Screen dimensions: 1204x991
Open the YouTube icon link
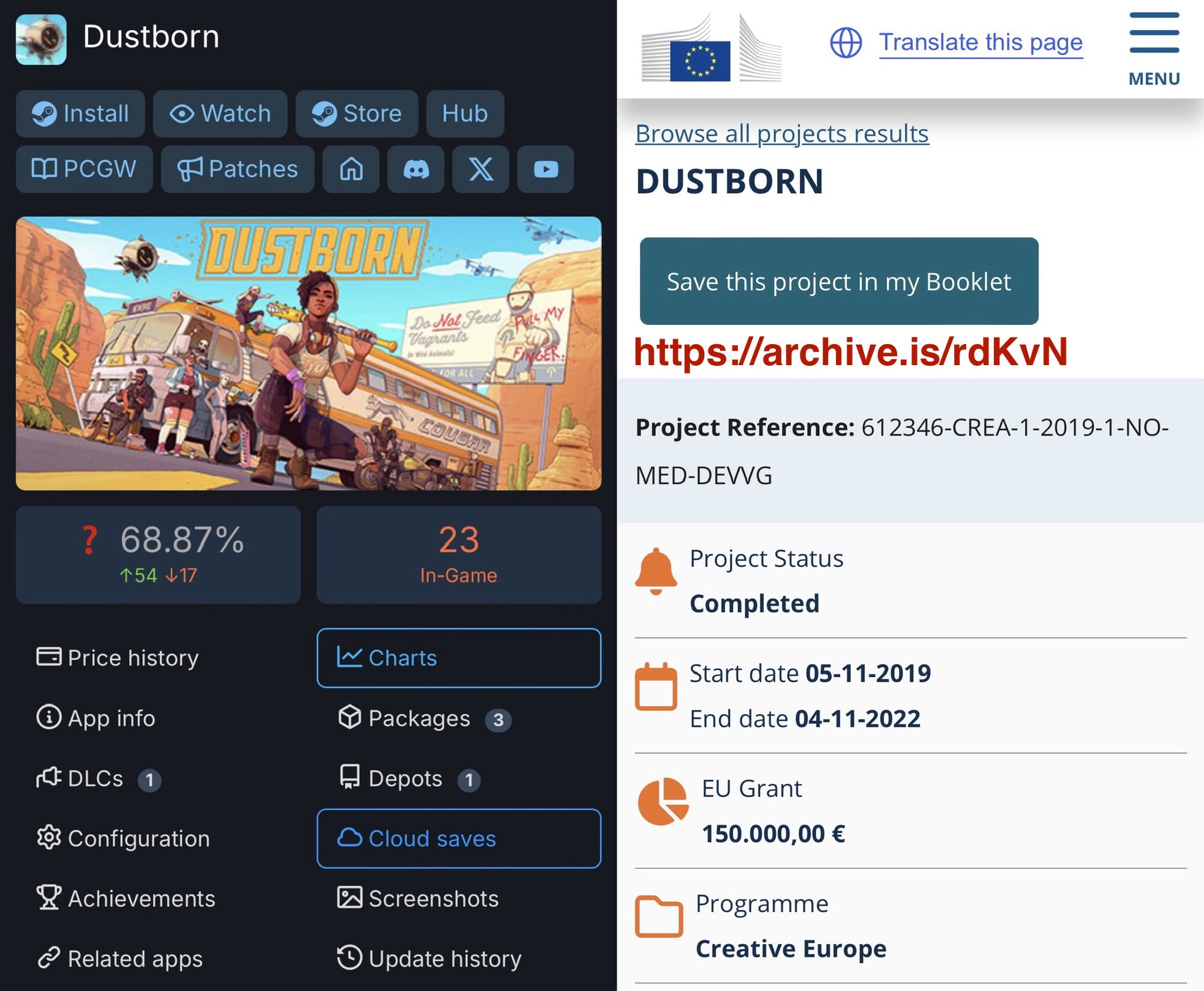[x=546, y=169]
